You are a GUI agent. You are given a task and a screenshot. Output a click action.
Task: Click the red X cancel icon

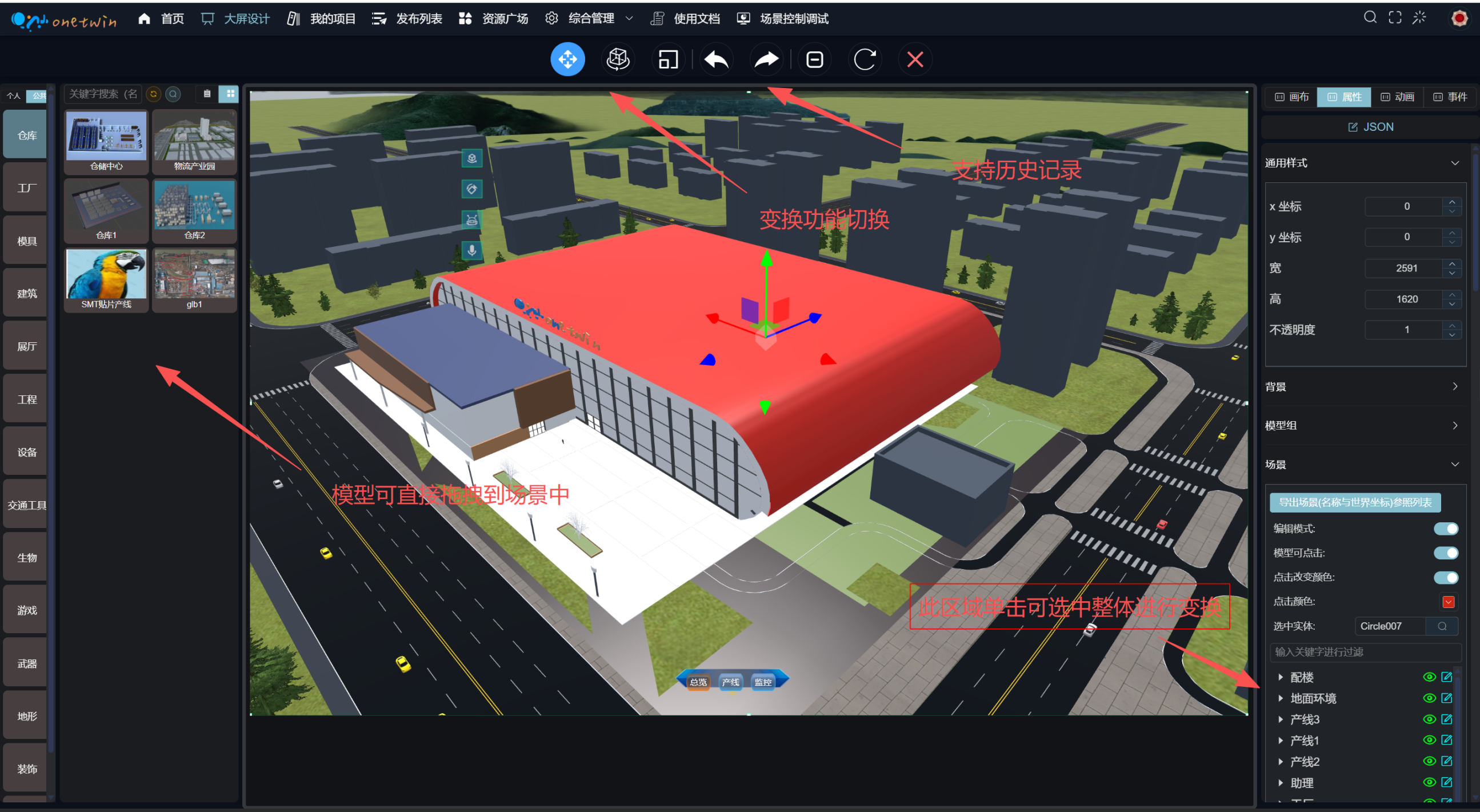915,59
